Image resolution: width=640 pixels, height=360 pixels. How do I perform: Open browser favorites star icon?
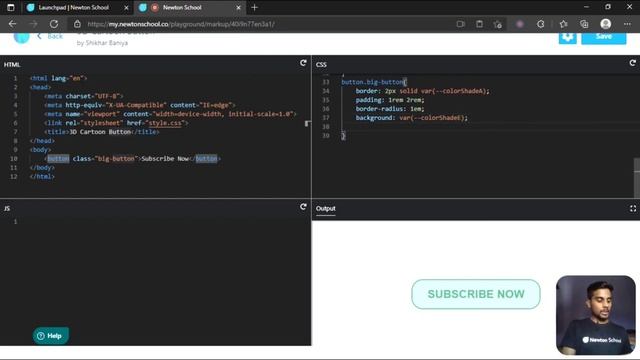coord(563,24)
